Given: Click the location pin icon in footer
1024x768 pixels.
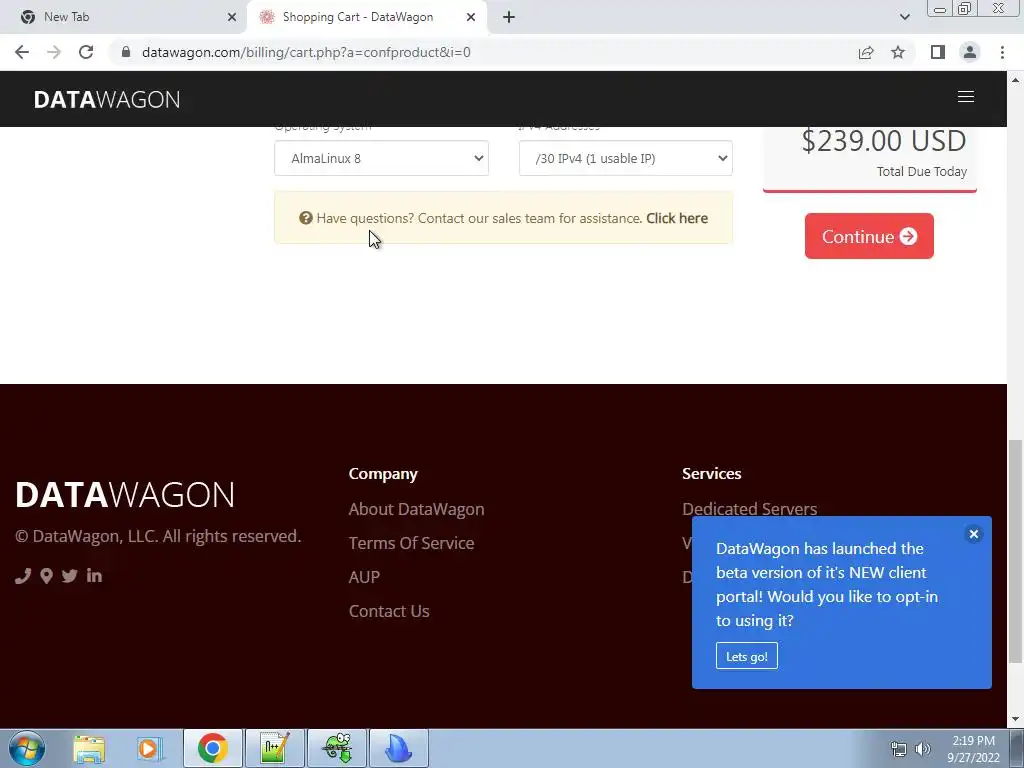Looking at the screenshot, I should click(46, 575).
